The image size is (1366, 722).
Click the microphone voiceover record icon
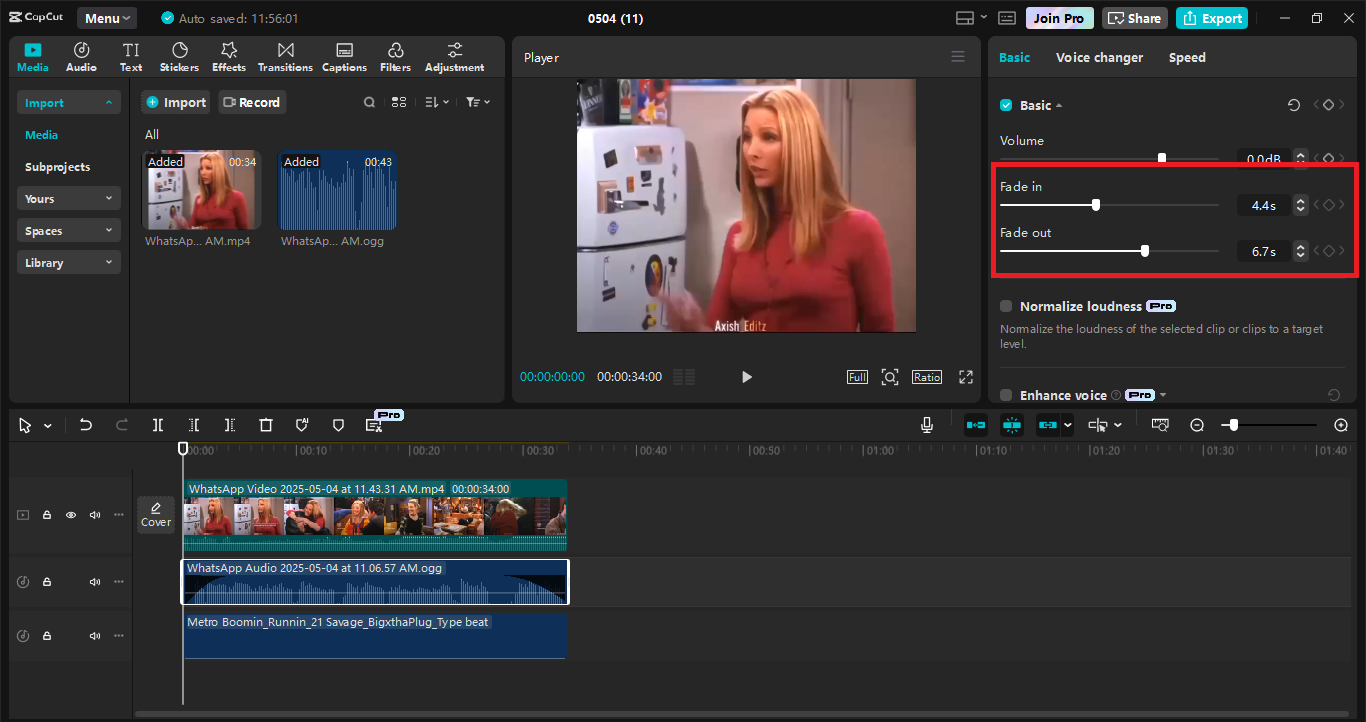tap(927, 425)
